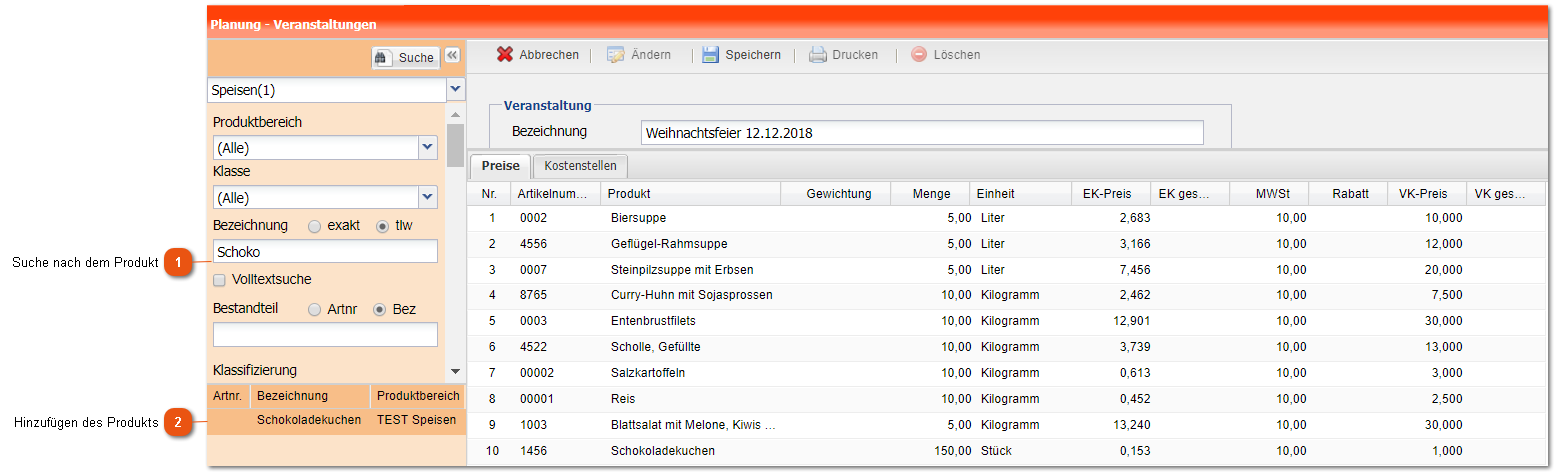Select the Blattsalat mit Melone row
The image size is (1557, 475).
coord(1007,425)
